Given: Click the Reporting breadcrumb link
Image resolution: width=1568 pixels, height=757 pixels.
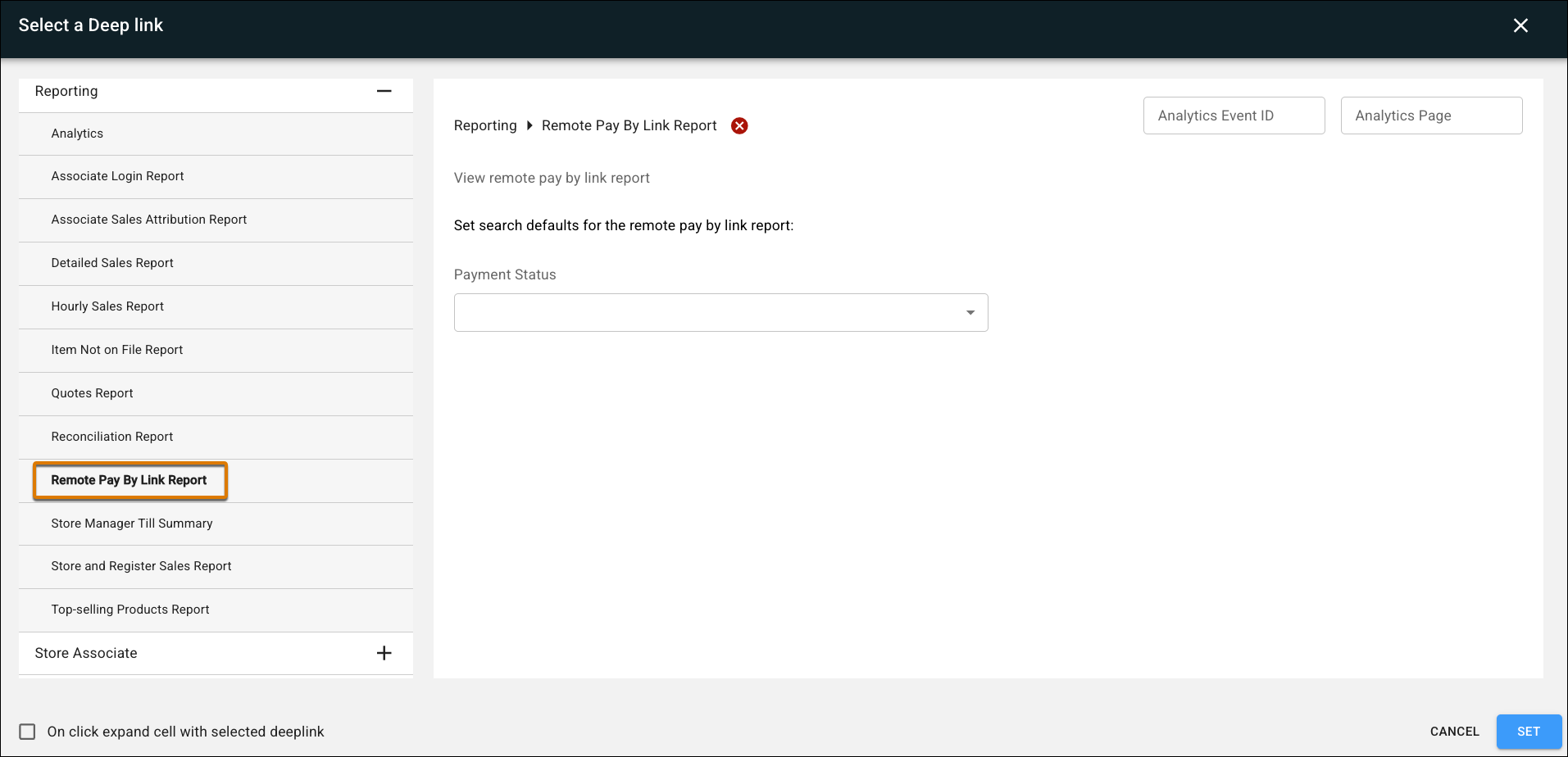Looking at the screenshot, I should click(485, 125).
